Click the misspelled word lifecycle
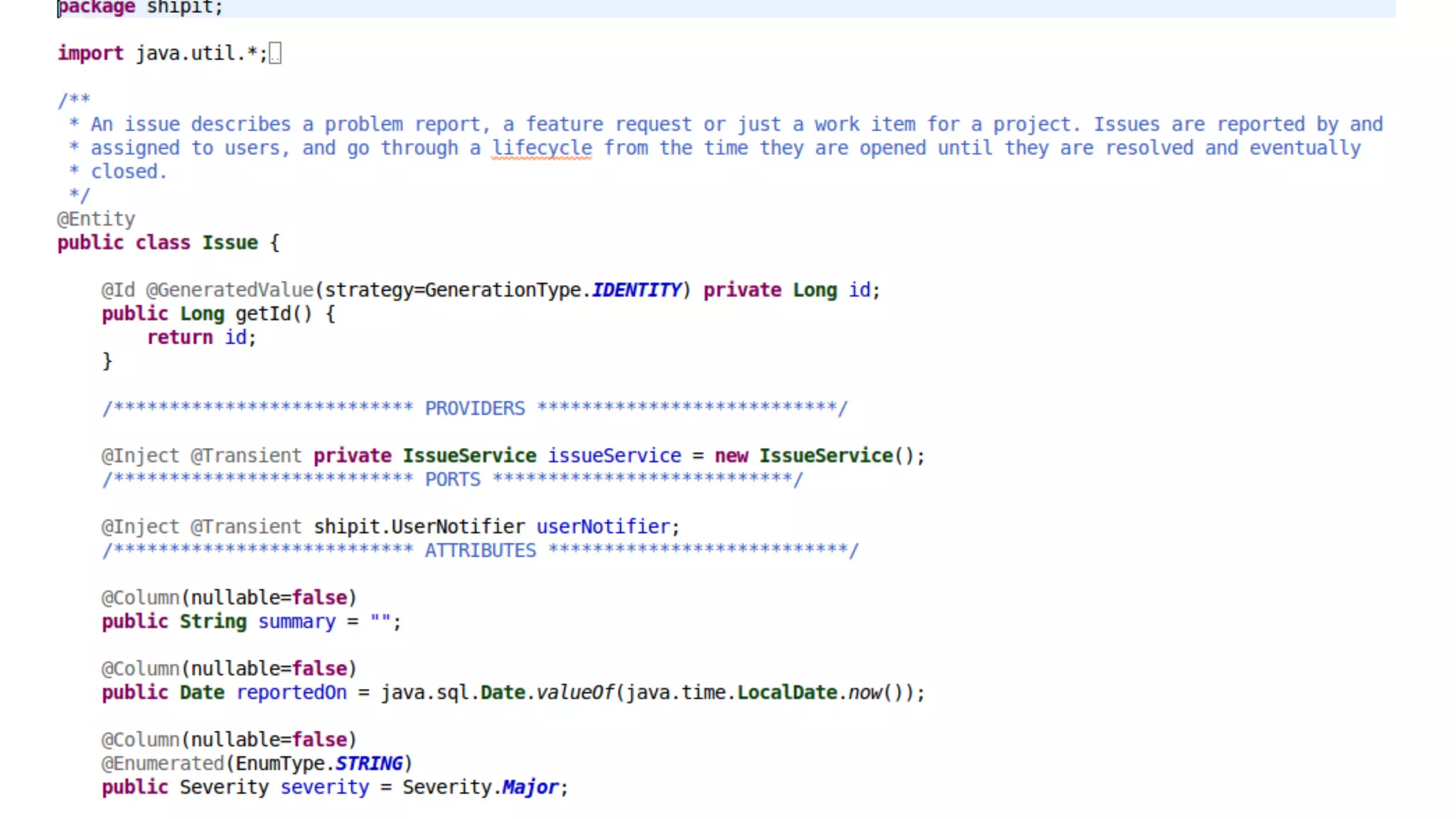The width and height of the screenshot is (1456, 819). point(542,149)
